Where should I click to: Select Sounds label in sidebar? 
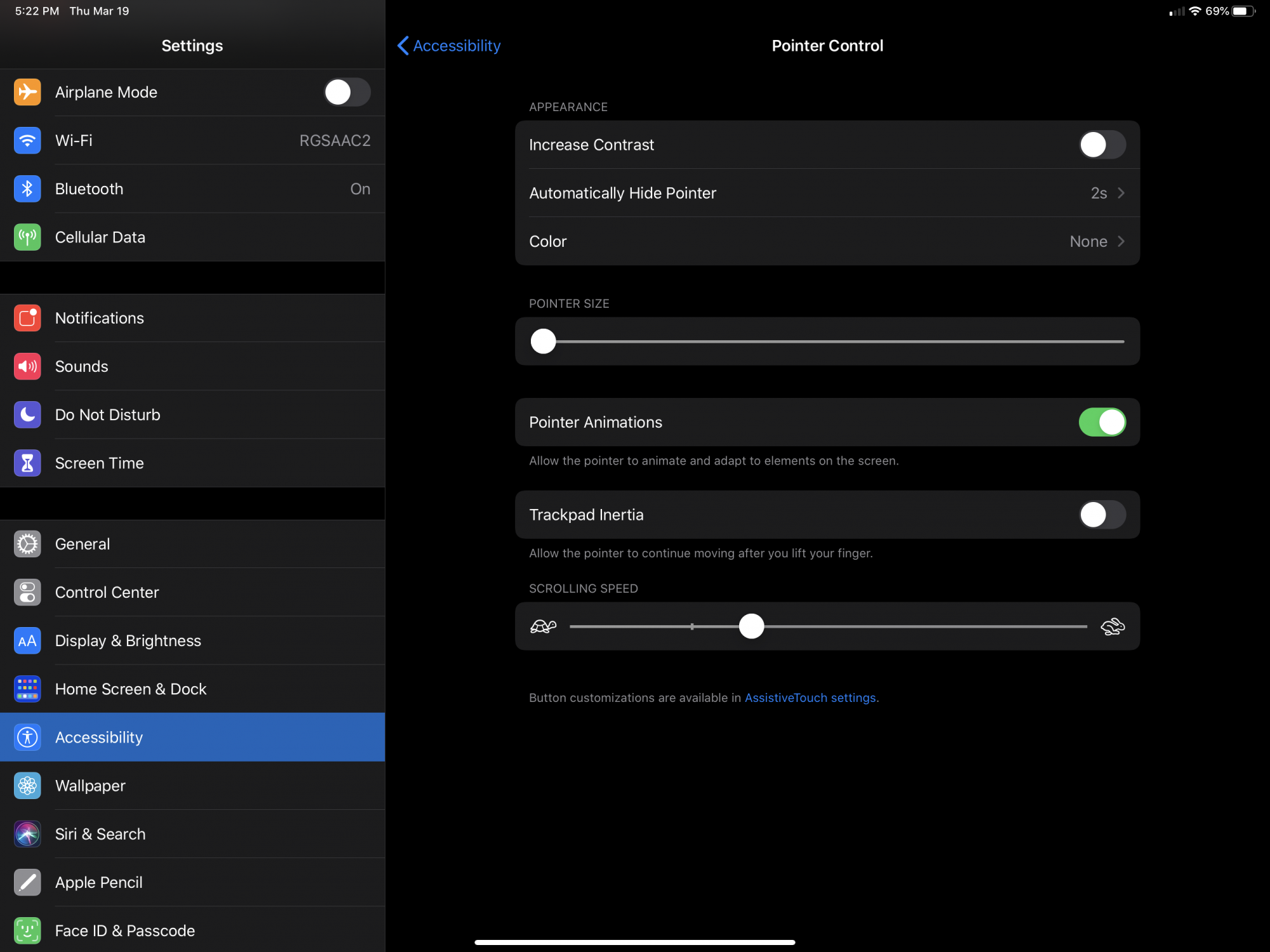(x=81, y=366)
